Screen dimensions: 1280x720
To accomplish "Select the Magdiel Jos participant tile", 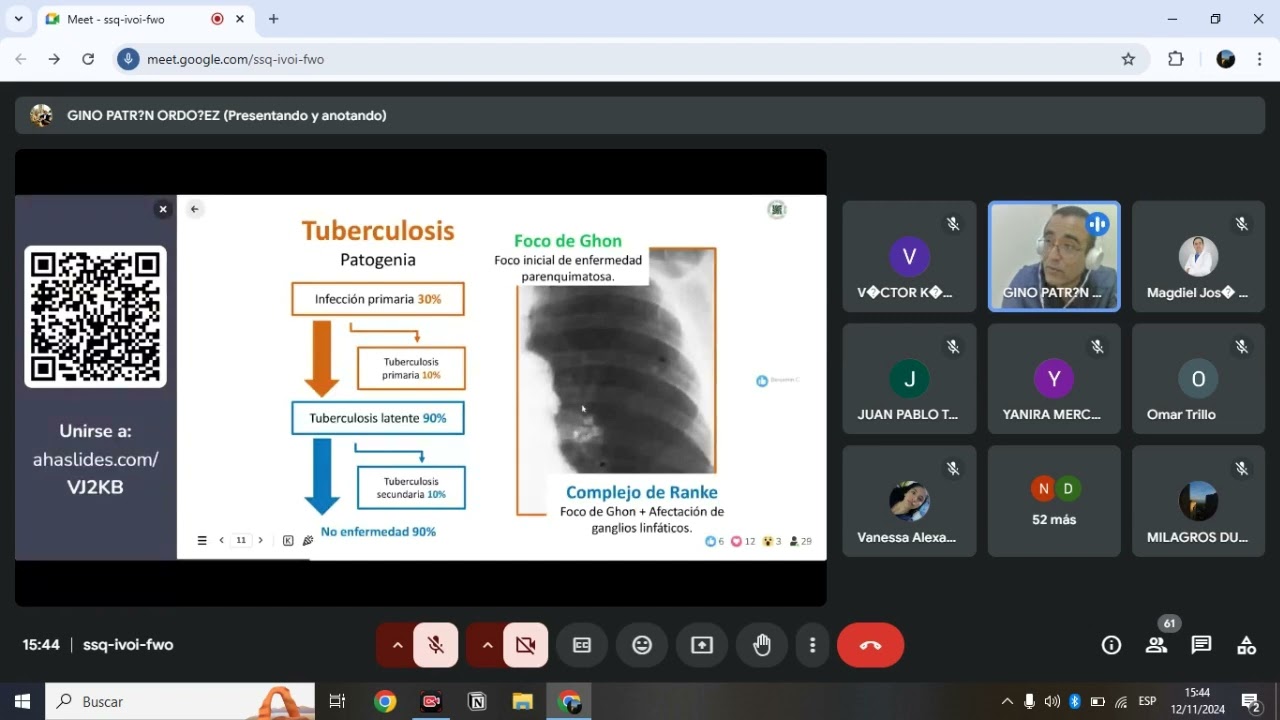I will click(x=1198, y=257).
